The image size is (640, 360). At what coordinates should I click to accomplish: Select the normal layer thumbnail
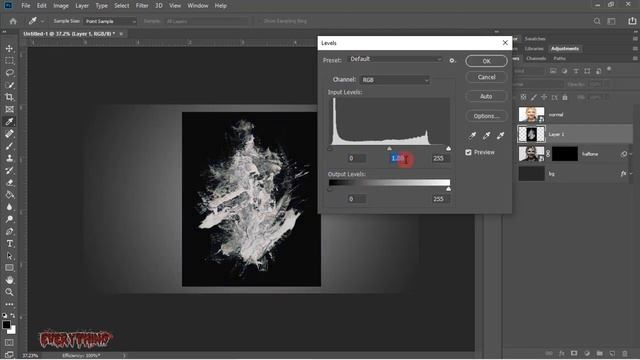coord(531,115)
